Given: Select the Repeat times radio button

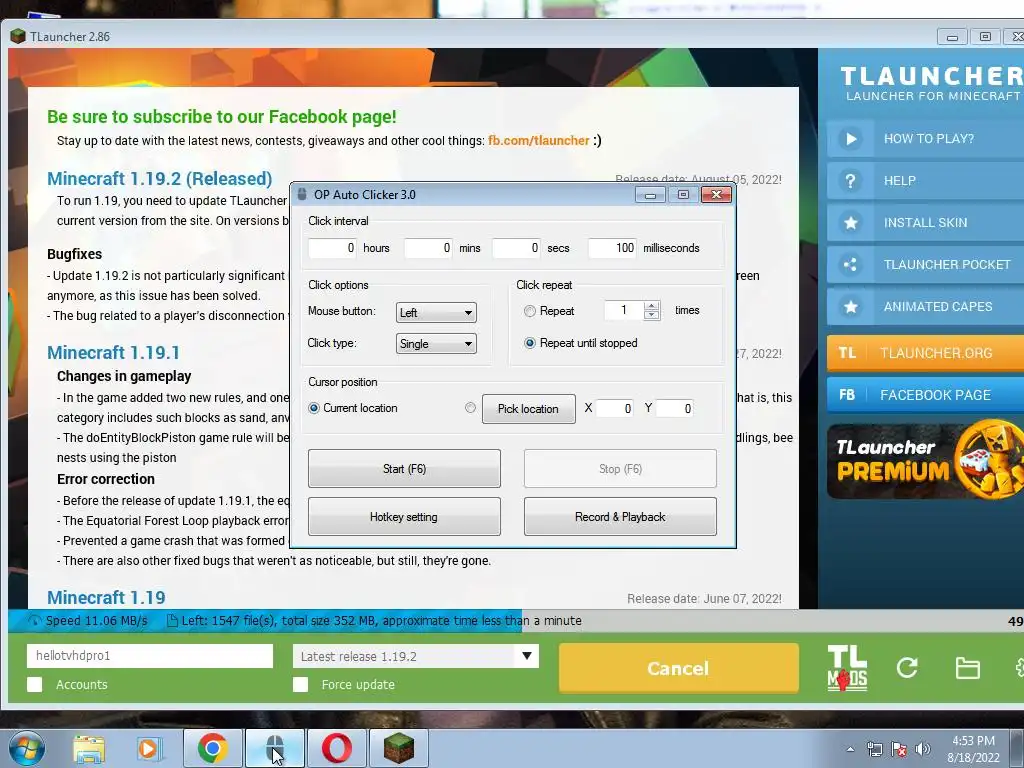Looking at the screenshot, I should 530,312.
